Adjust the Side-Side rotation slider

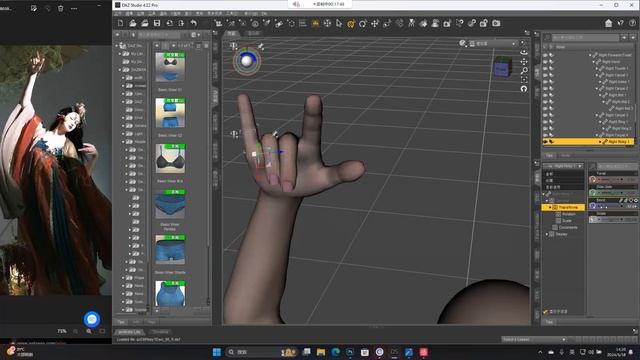[x=613, y=193]
